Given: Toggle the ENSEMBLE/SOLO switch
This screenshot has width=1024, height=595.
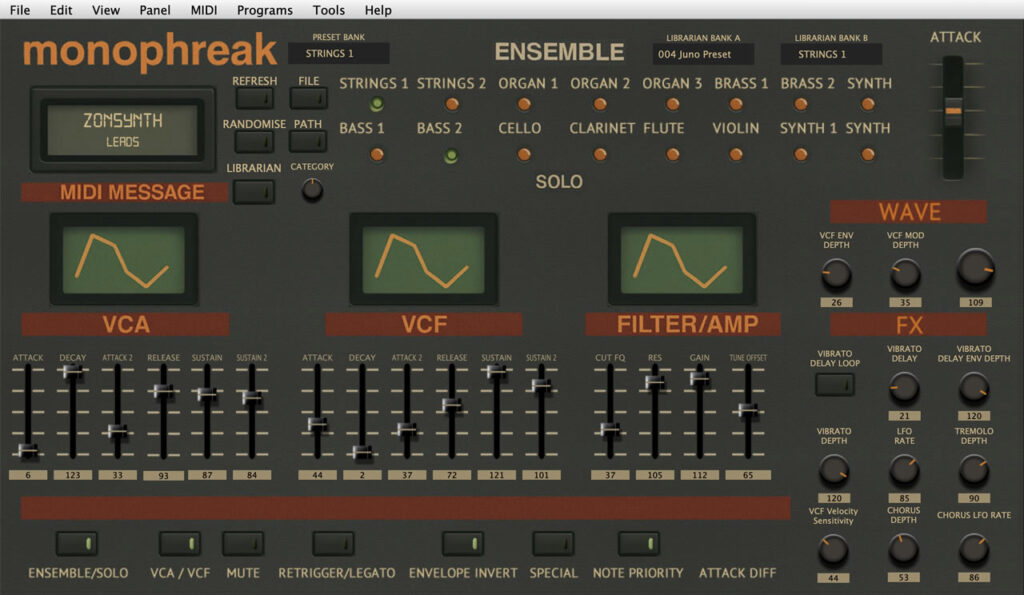Looking at the screenshot, I should (x=77, y=543).
